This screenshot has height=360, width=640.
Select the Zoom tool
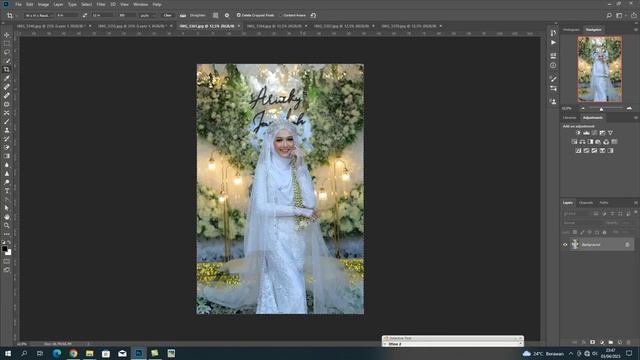tap(7, 225)
